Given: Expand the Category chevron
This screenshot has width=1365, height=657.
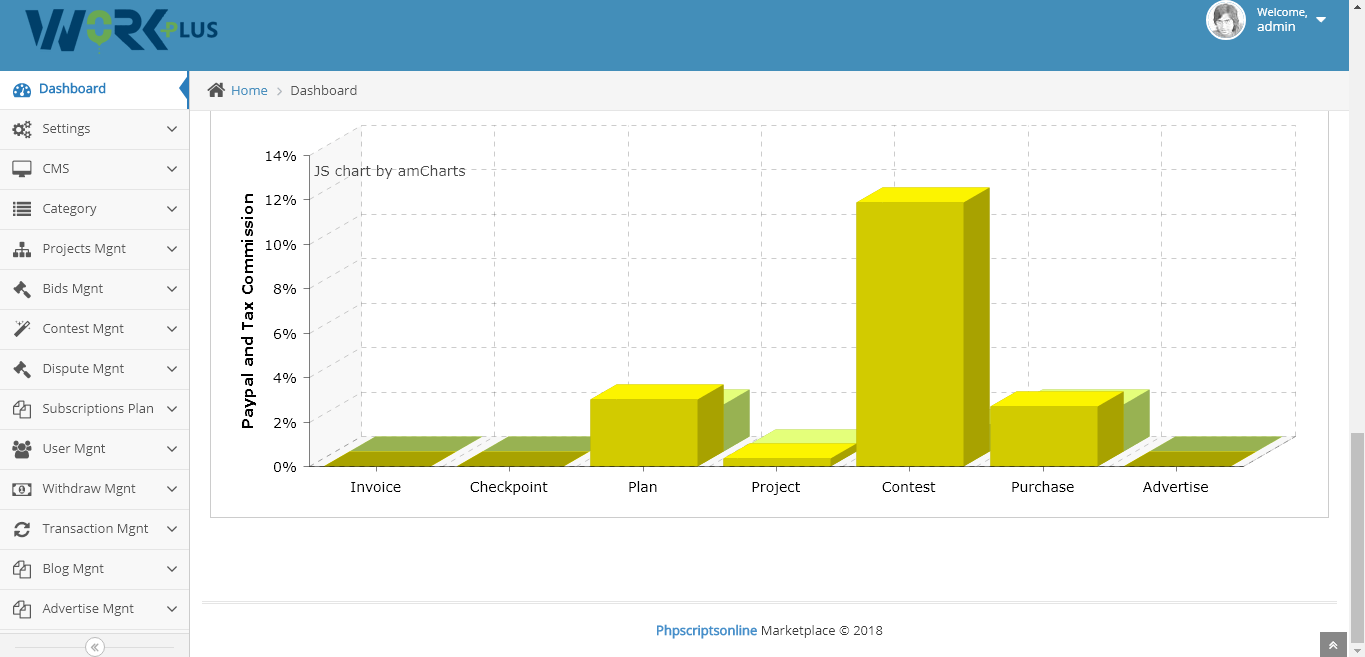Looking at the screenshot, I should pyautogui.click(x=172, y=209).
